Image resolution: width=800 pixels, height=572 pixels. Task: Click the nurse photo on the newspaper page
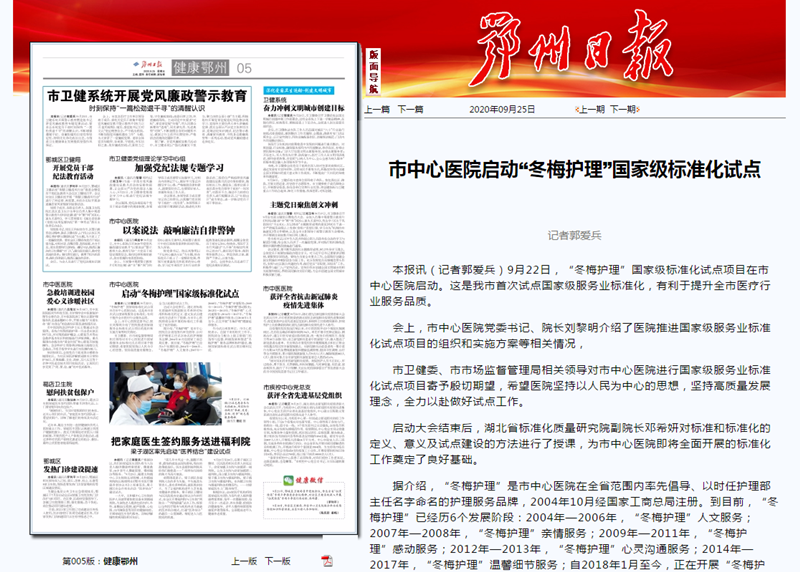tap(165, 393)
